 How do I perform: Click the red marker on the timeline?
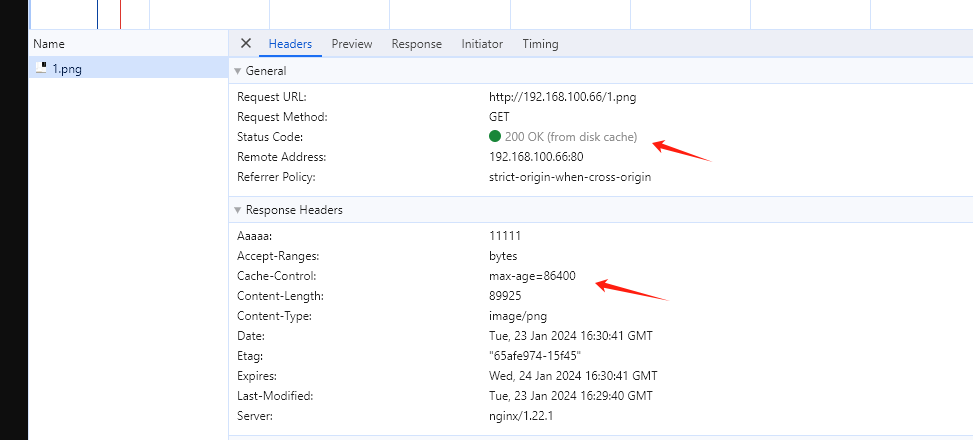120,14
